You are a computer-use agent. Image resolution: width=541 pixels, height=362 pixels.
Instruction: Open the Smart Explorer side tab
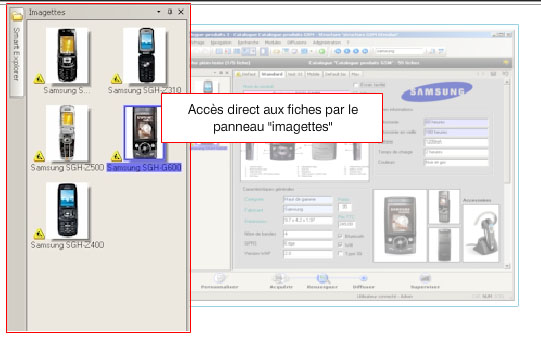click(16, 54)
